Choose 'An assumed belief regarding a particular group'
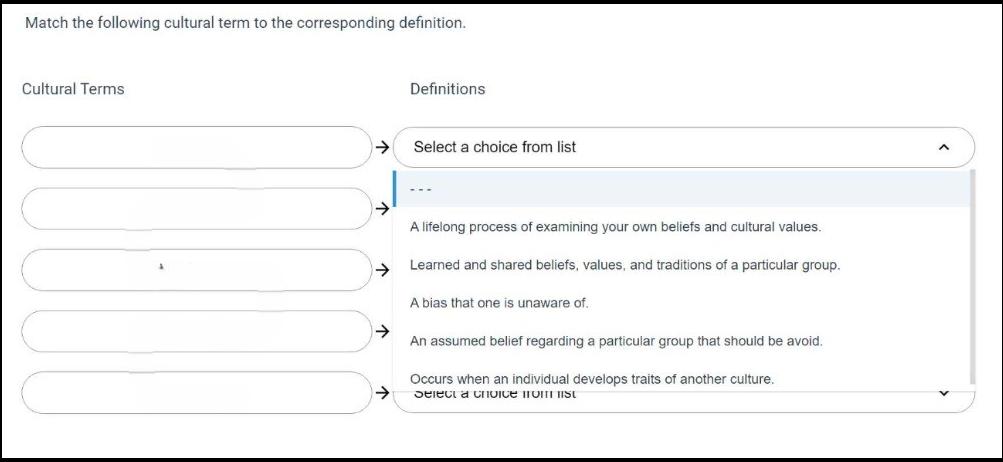 click(x=616, y=341)
